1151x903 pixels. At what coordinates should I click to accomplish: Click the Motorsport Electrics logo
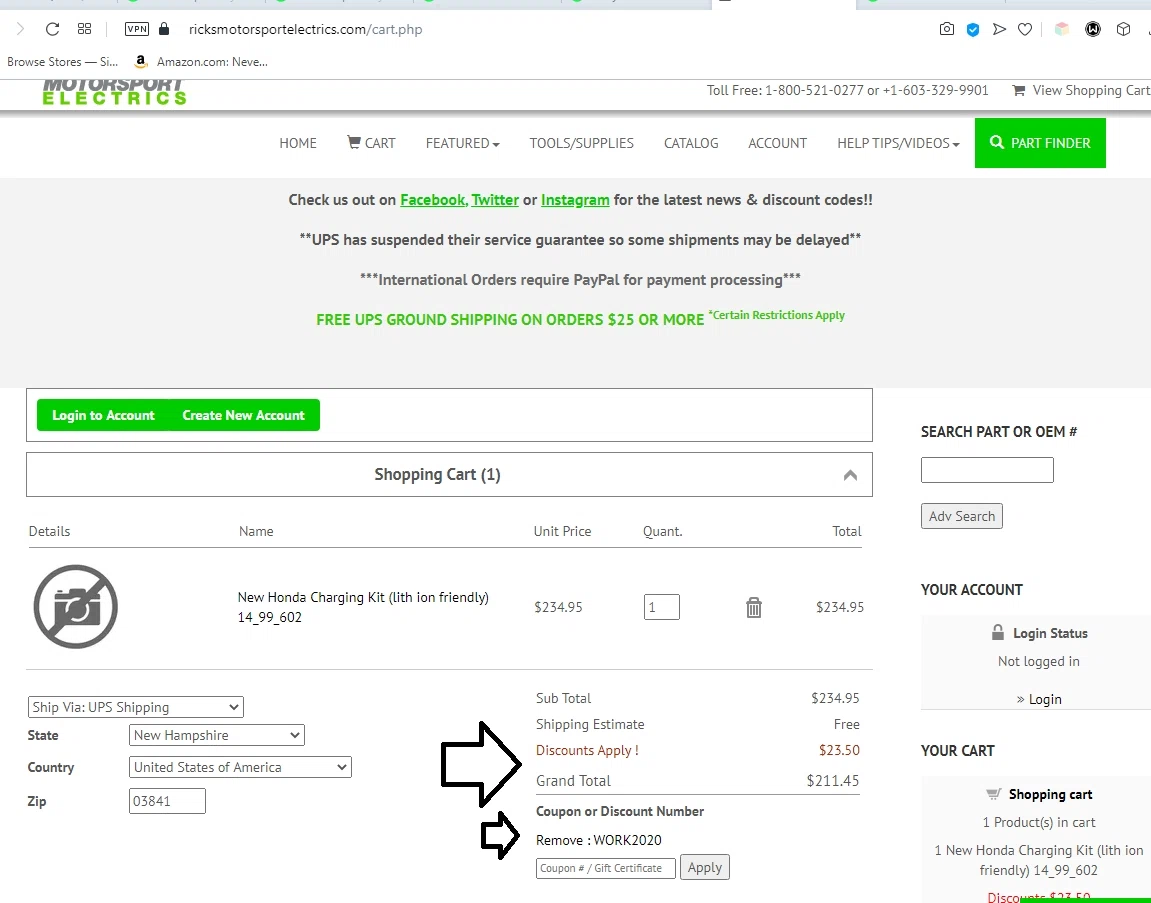pyautogui.click(x=114, y=92)
